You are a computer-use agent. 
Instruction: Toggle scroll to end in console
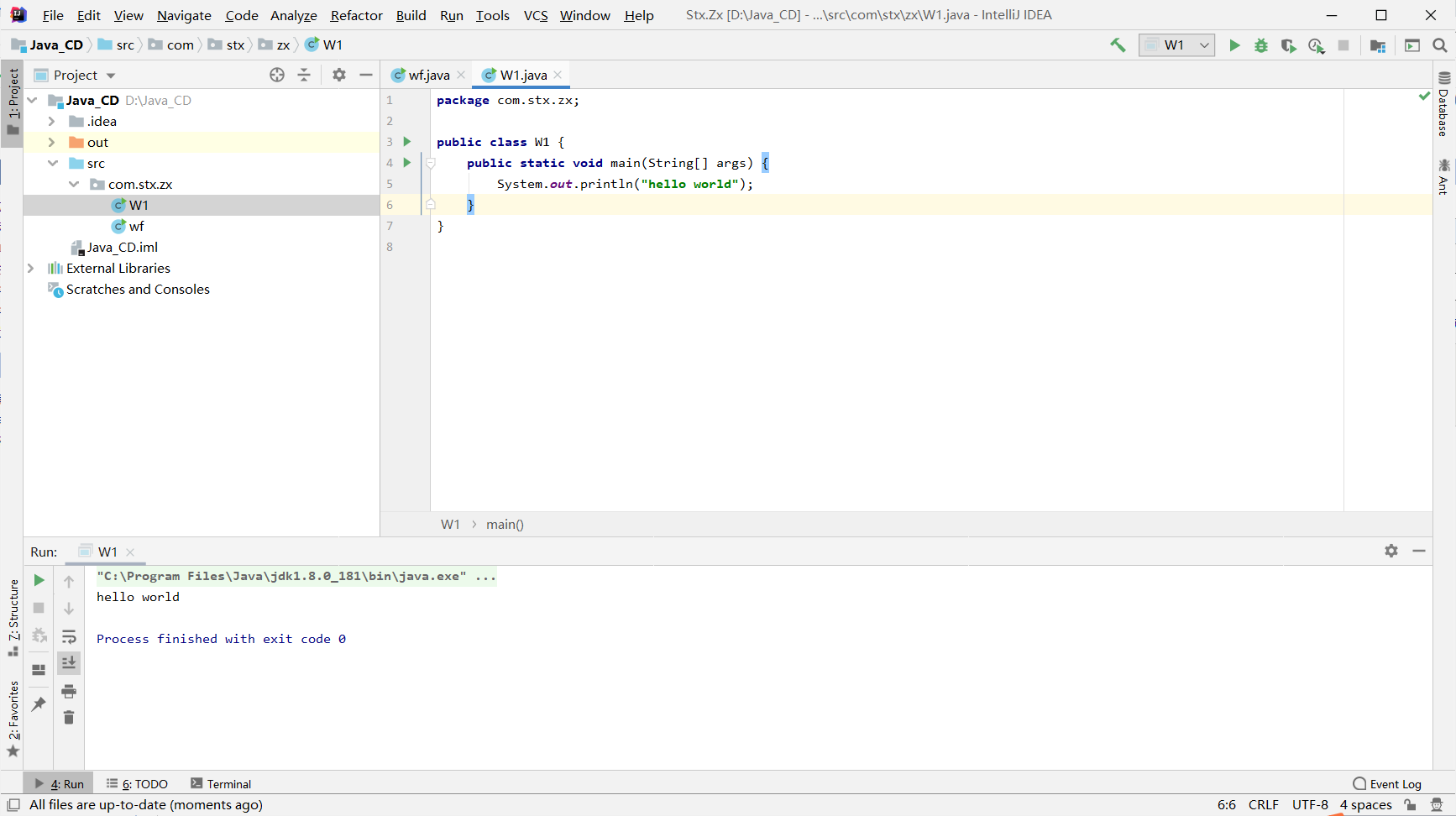[69, 663]
